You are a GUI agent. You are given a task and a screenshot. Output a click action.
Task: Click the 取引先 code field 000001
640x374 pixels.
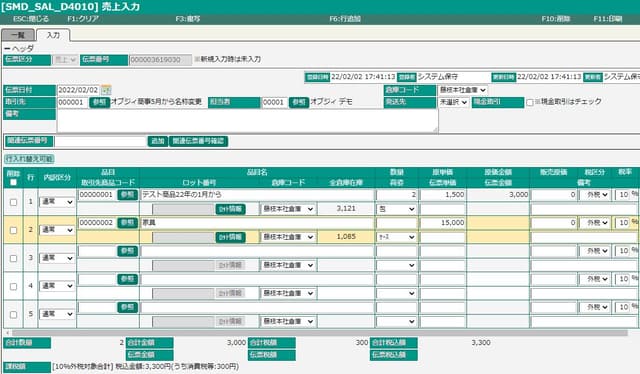coord(73,102)
